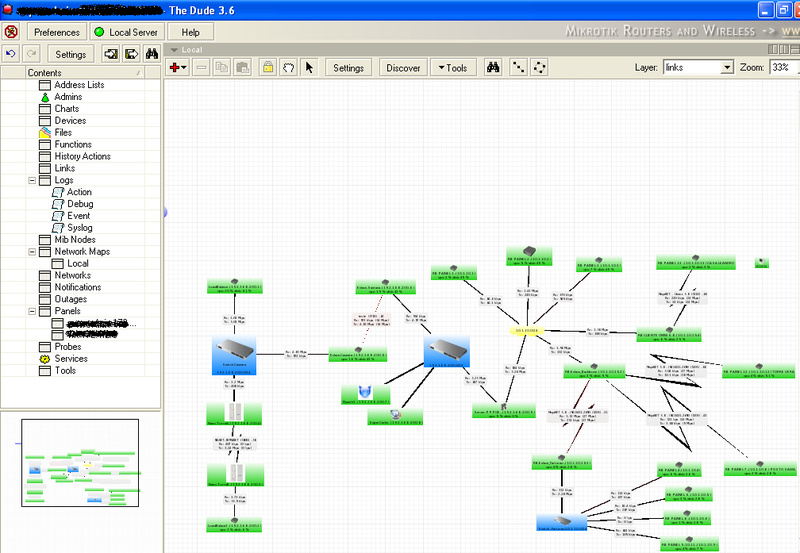Open the Layer dropdown showing links

click(698, 67)
